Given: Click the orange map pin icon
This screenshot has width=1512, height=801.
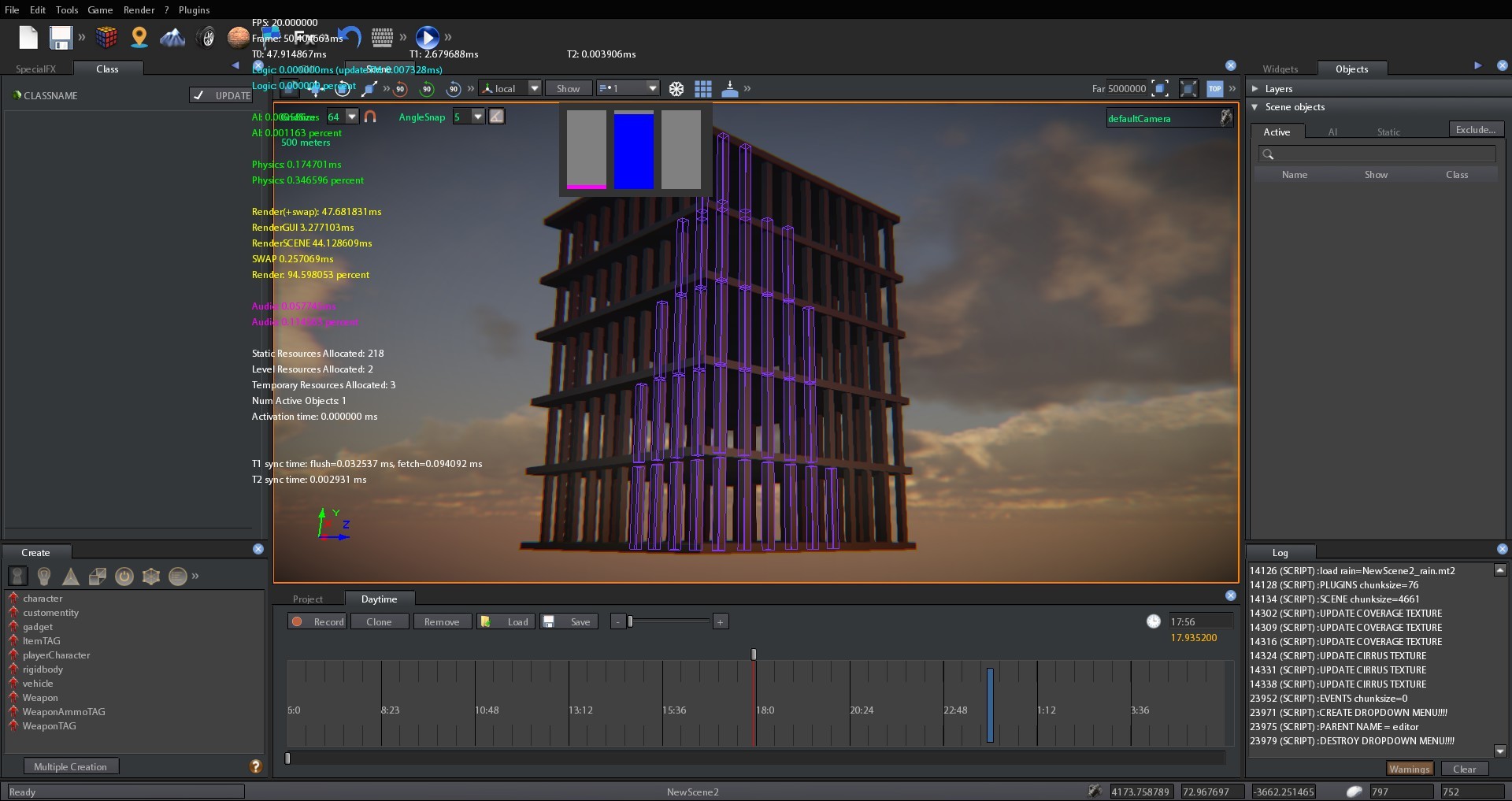Looking at the screenshot, I should [x=139, y=37].
